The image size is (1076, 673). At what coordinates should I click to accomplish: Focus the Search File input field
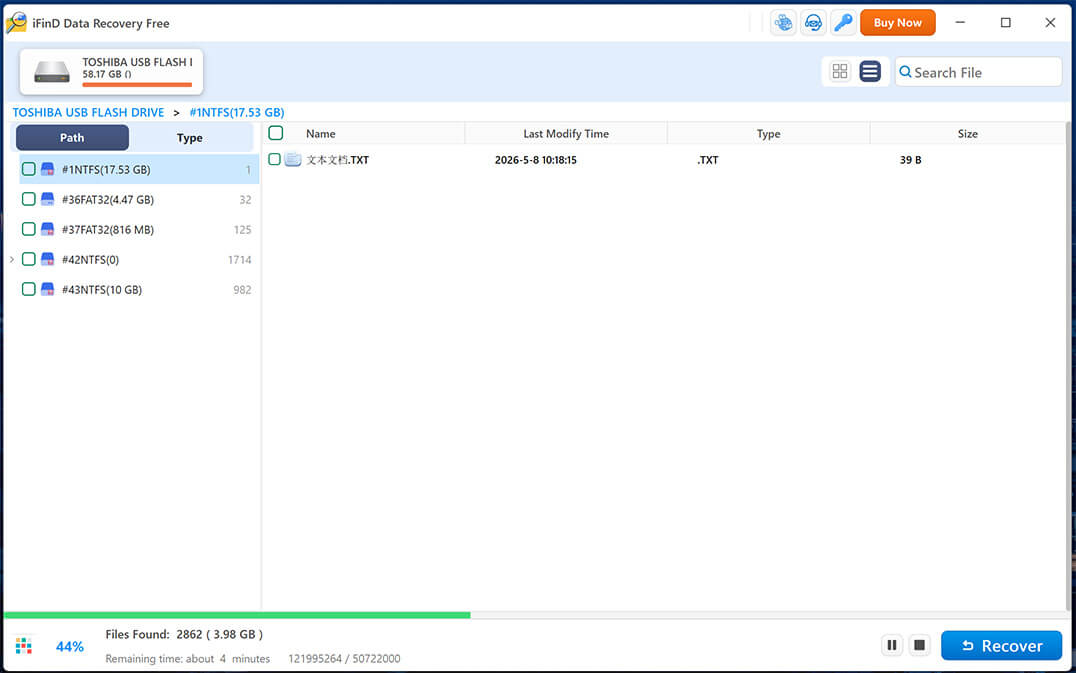pyautogui.click(x=979, y=72)
